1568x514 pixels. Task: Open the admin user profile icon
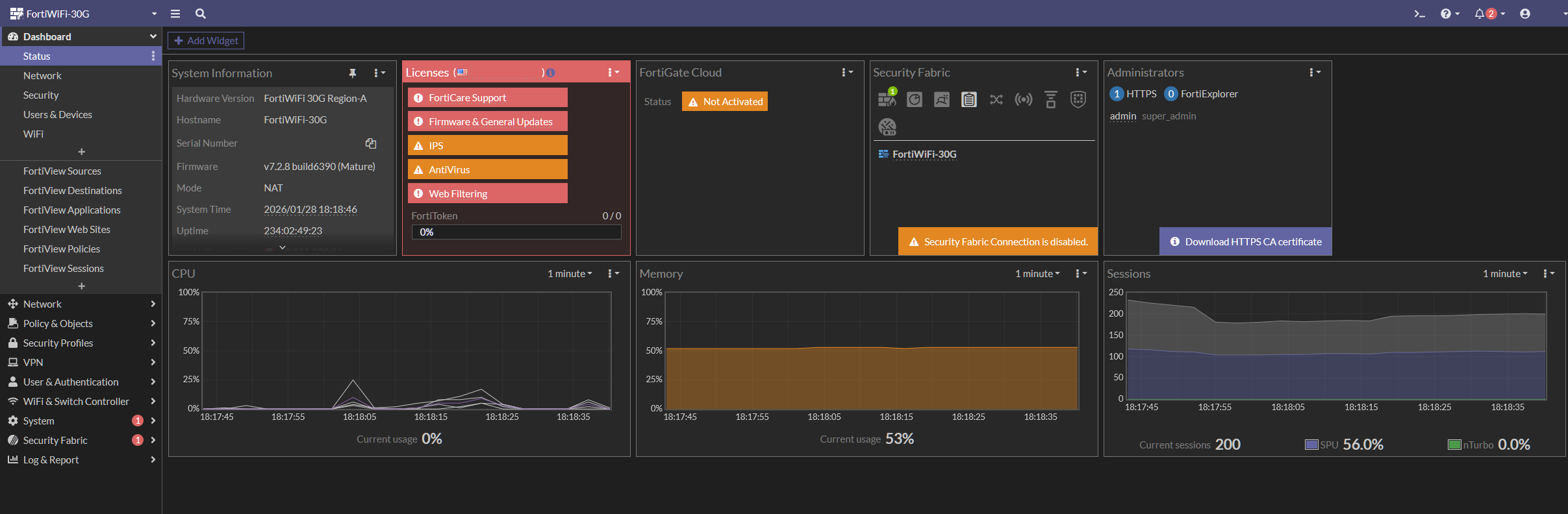(x=1524, y=14)
